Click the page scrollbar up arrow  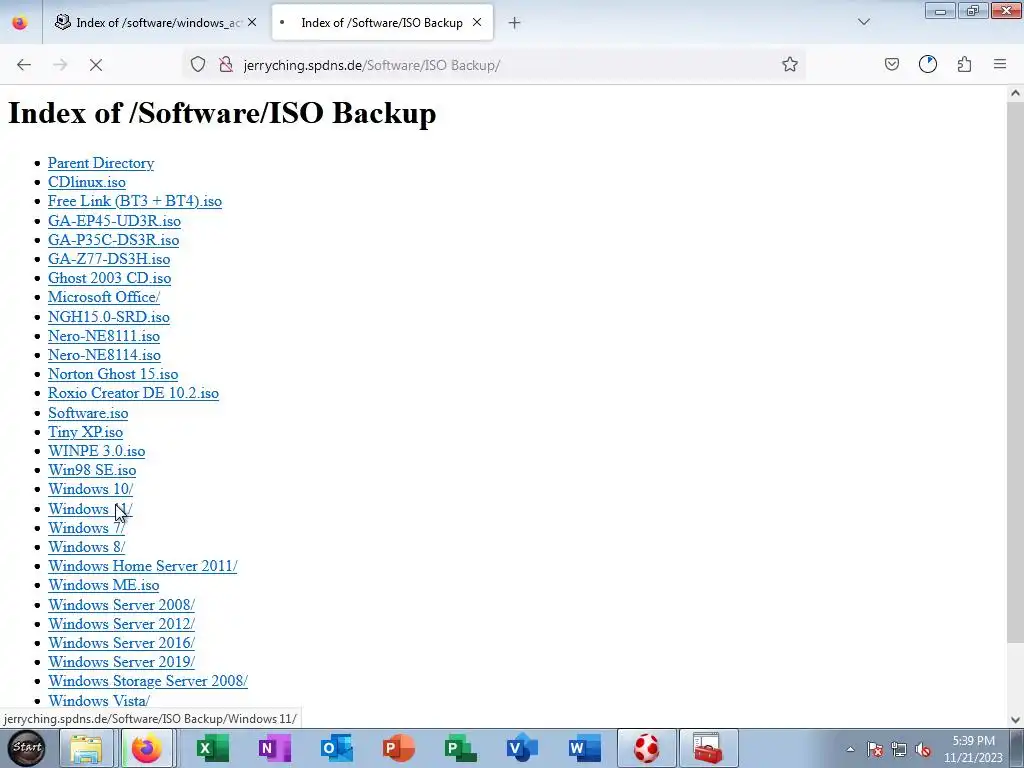coord(1015,93)
